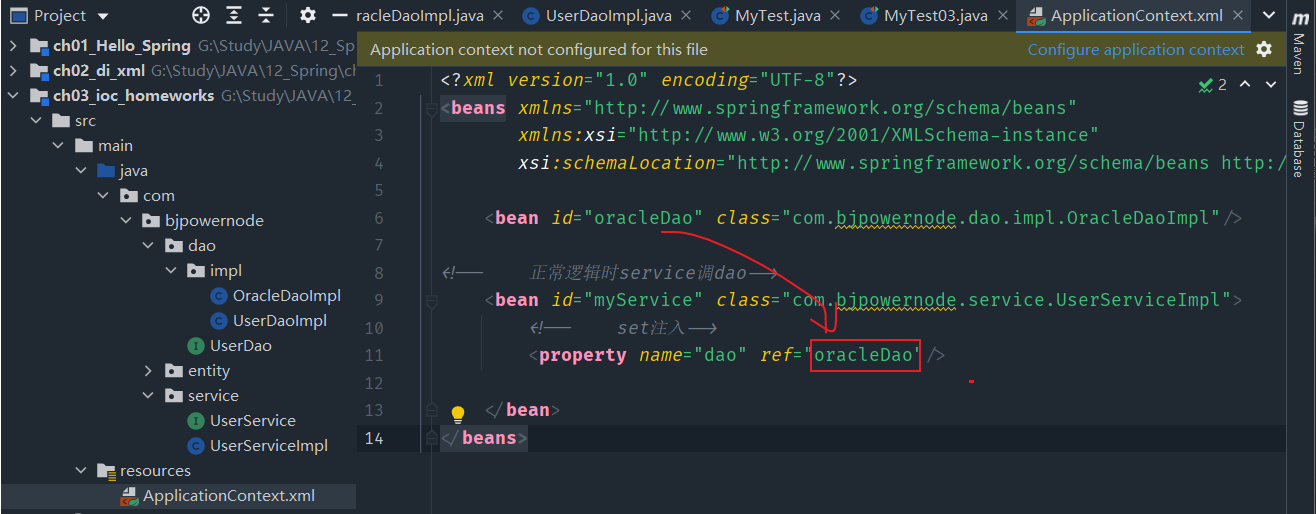Fold the beans tag at line 2

point(431,108)
